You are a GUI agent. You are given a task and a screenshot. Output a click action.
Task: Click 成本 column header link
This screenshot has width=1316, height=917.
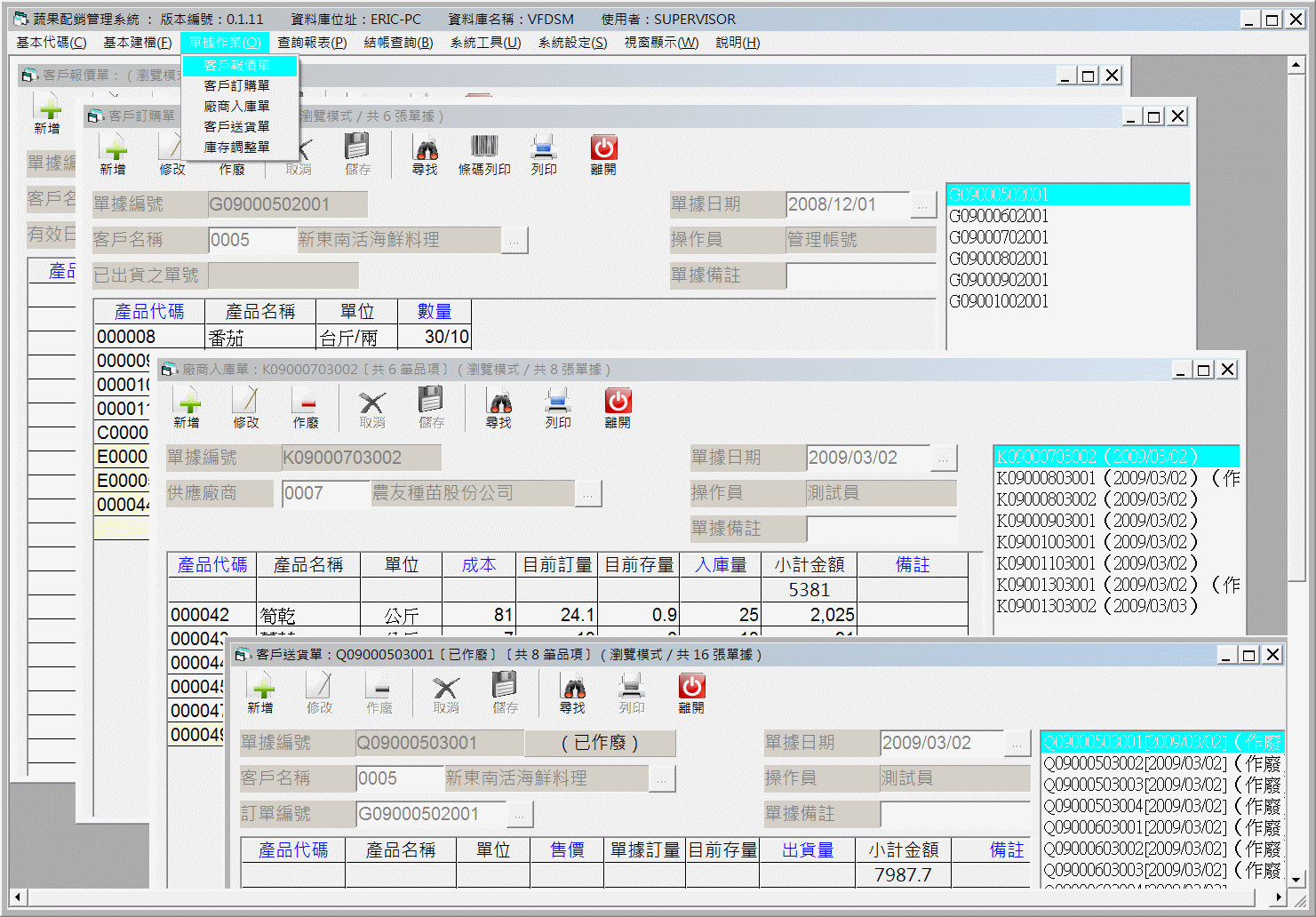[479, 565]
